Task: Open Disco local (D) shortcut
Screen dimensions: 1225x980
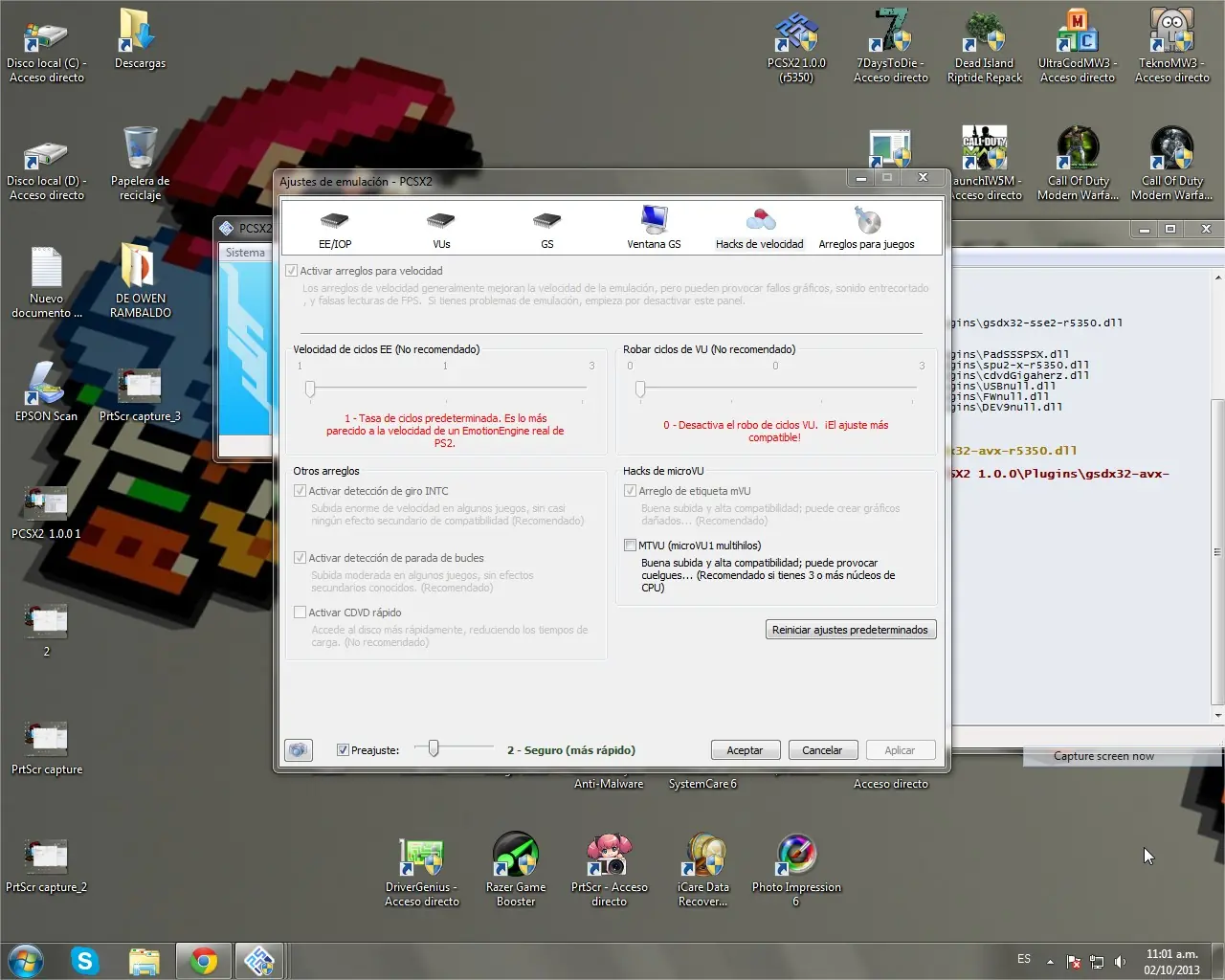Action: (x=46, y=167)
